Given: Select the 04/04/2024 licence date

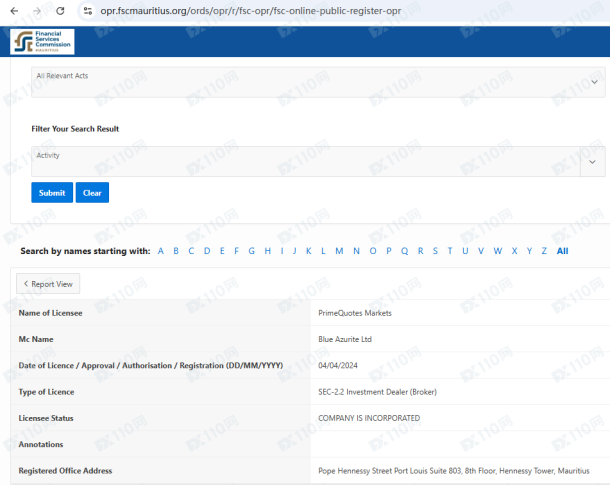Looking at the screenshot, I should (338, 365).
